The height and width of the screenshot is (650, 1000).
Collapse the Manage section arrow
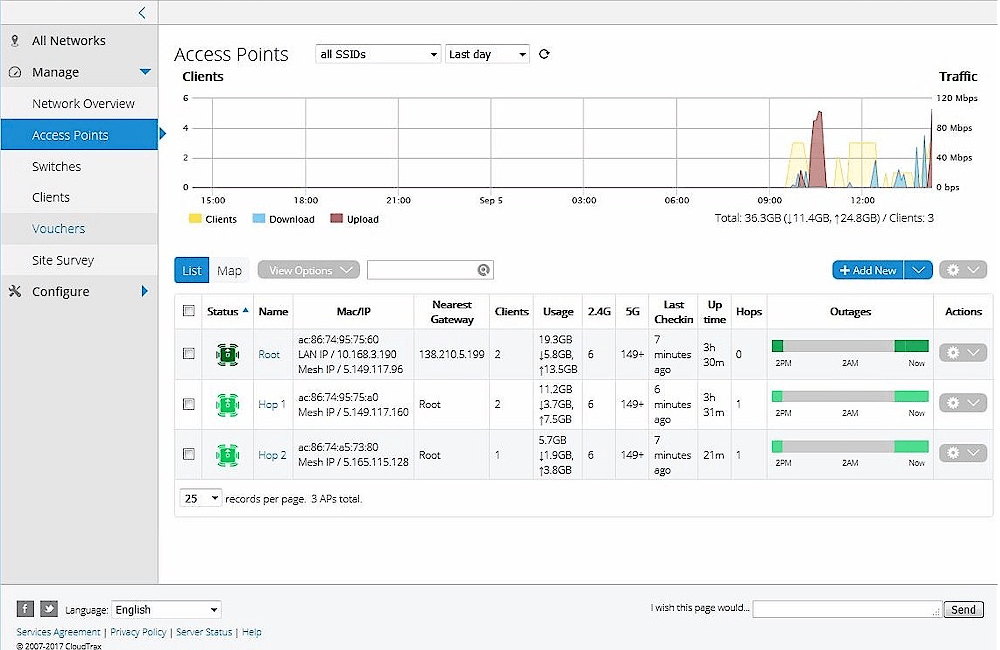145,72
